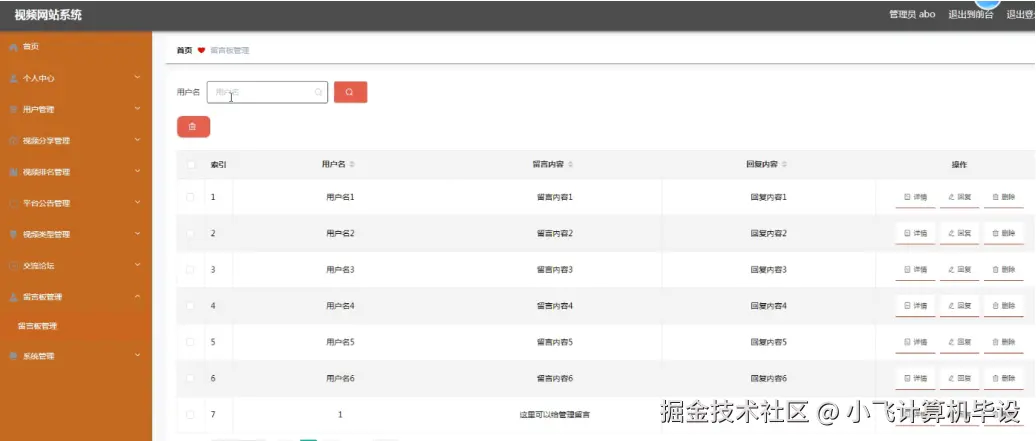Check the box for row 1
Viewport: 1036px width, 441px height.
point(190,197)
